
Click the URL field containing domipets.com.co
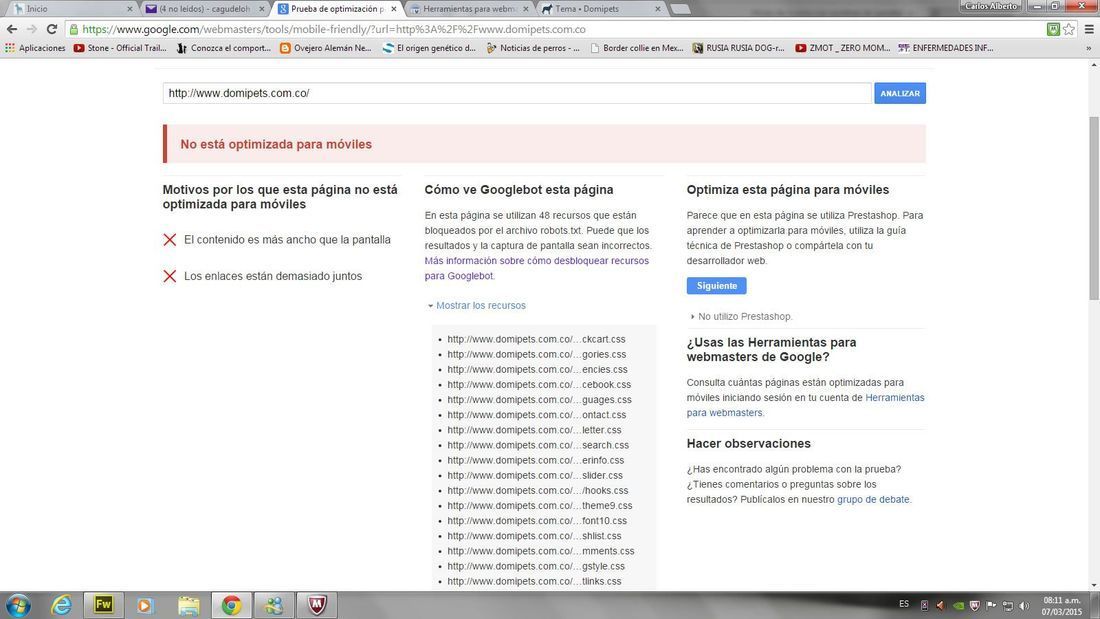coord(517,93)
